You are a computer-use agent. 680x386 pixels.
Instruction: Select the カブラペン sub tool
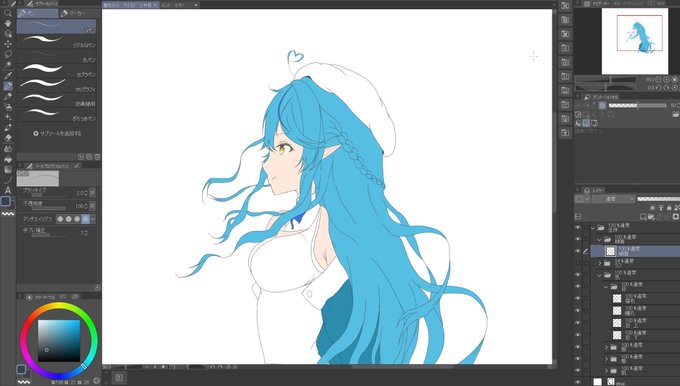pos(56,71)
